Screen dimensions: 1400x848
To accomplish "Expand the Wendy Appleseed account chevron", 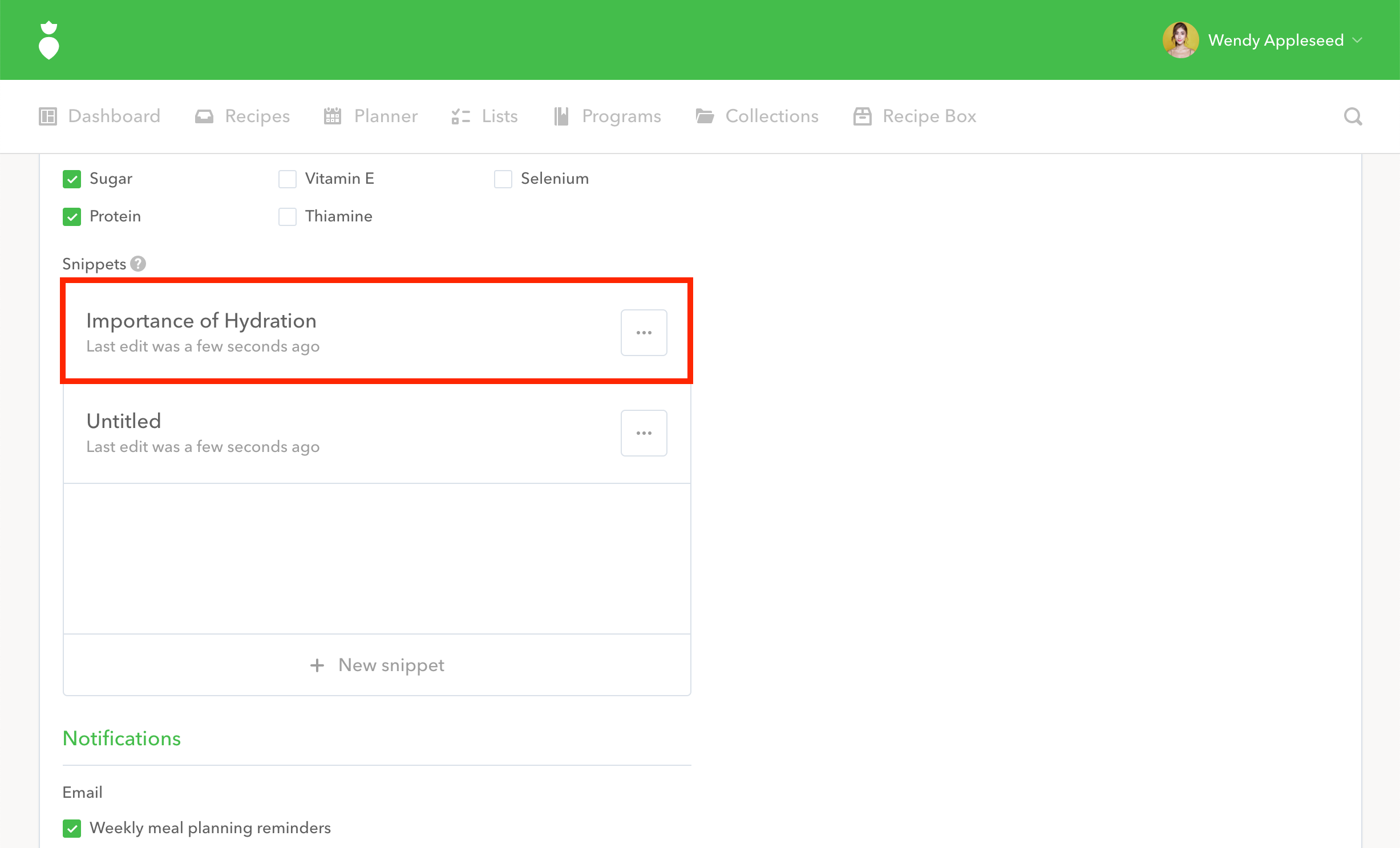I will pos(1358,40).
